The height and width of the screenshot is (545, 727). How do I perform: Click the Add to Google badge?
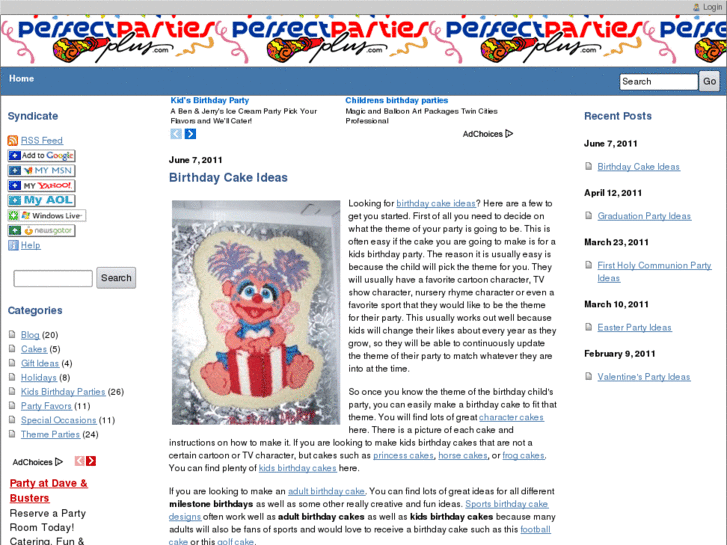41,155
